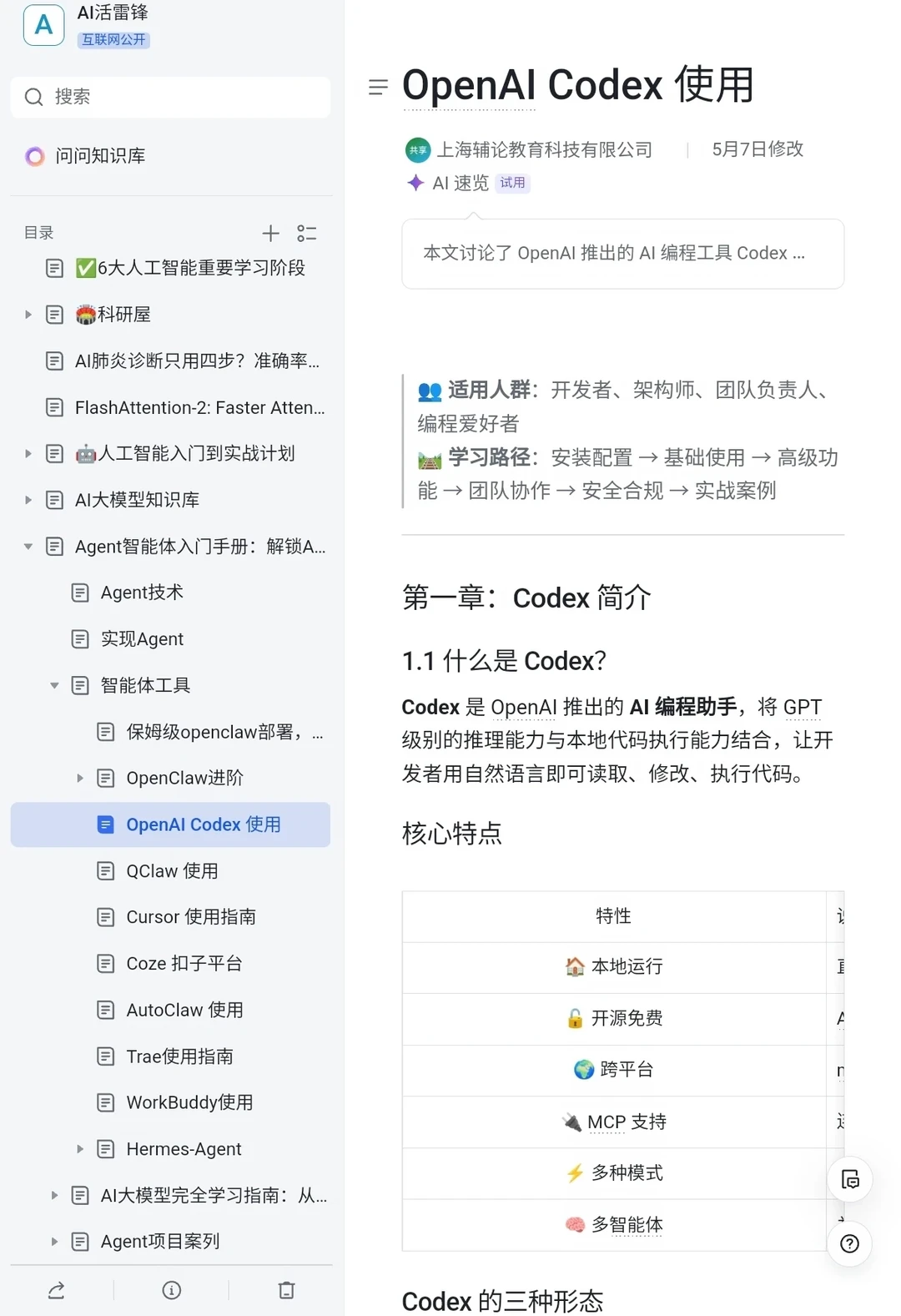Expand the Agent项目案列 arrow
This screenshot has width=901, height=1316.
(54, 1242)
